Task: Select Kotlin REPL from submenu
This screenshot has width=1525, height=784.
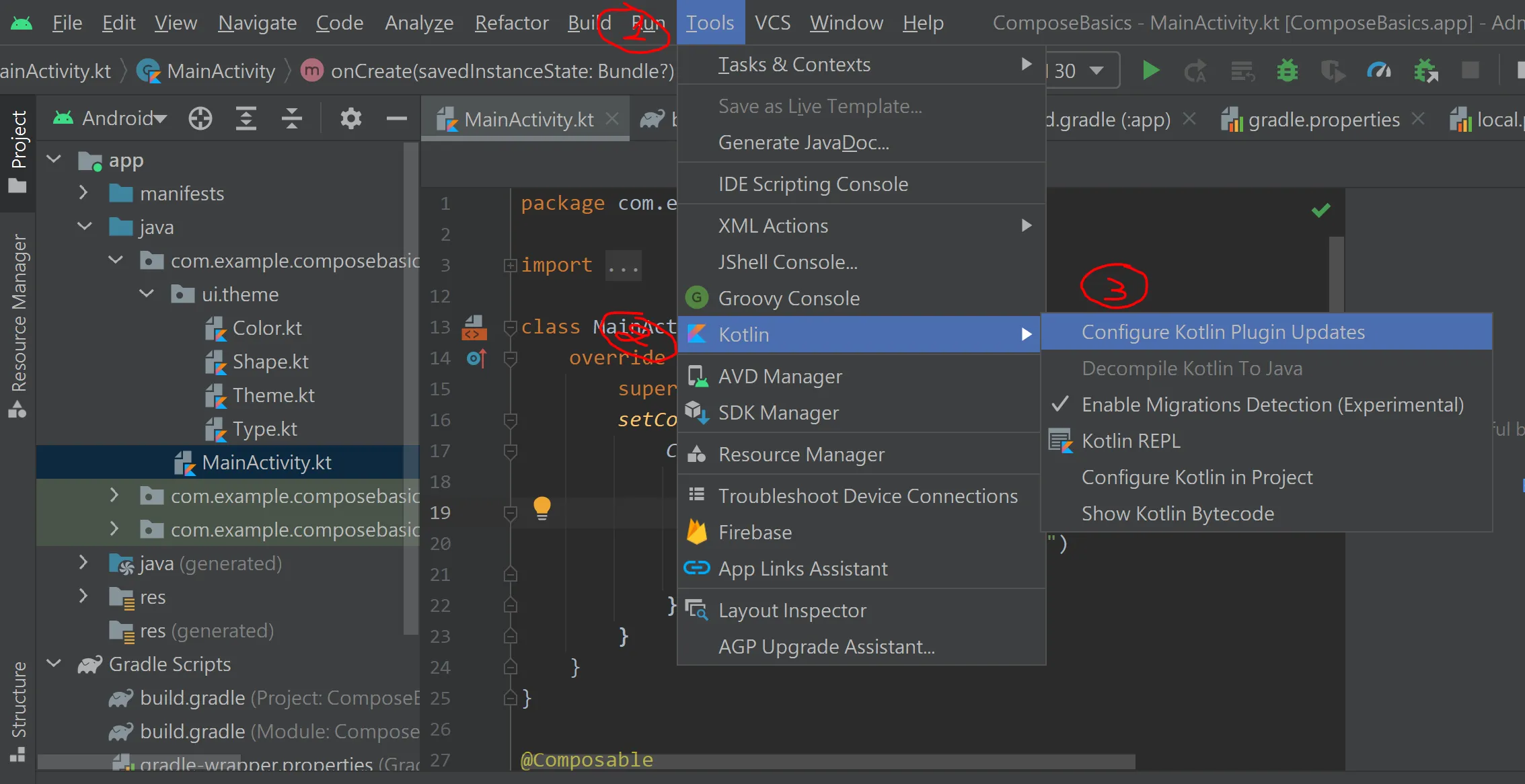Action: pos(1130,441)
